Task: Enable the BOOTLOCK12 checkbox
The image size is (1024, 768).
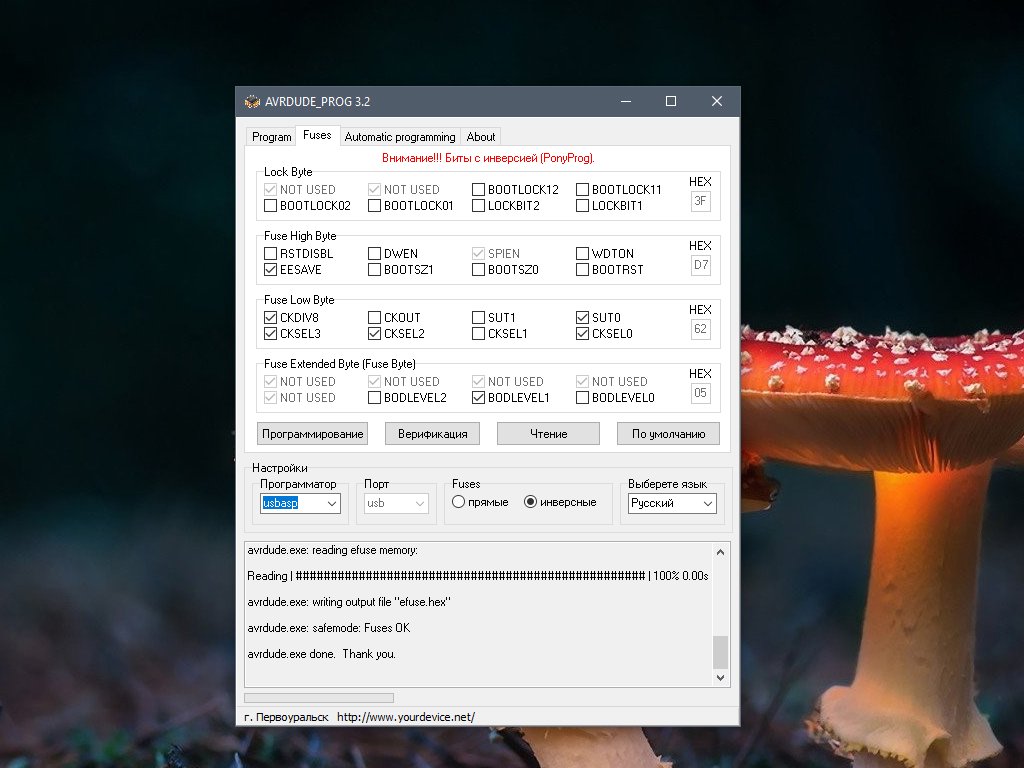Action: [x=479, y=190]
